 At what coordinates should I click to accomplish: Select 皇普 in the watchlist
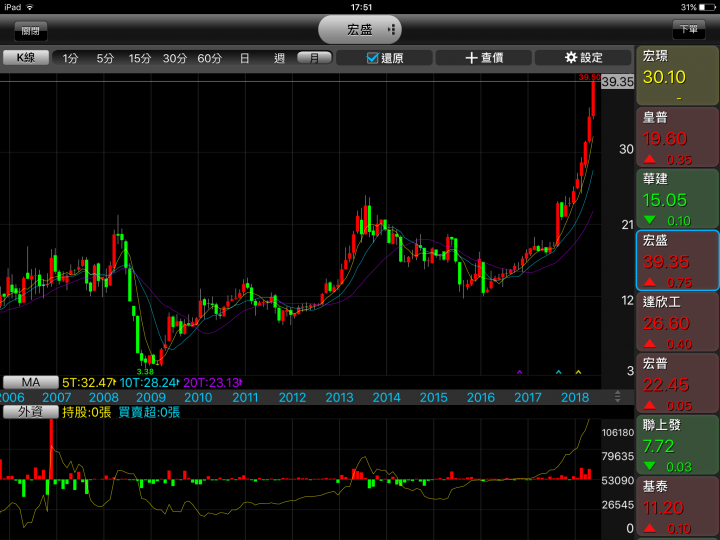pos(678,137)
